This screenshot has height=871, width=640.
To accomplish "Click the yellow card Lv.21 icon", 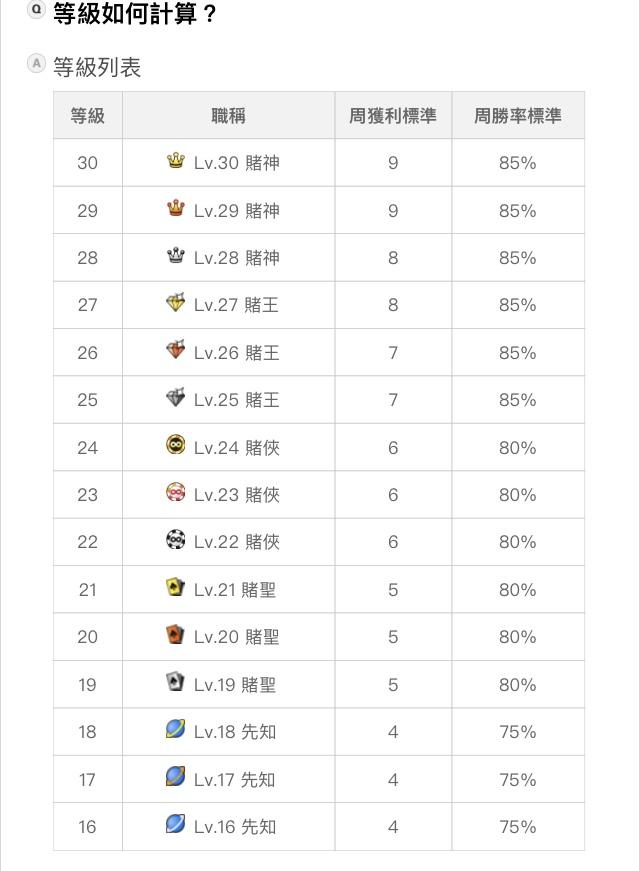I will tap(176, 587).
